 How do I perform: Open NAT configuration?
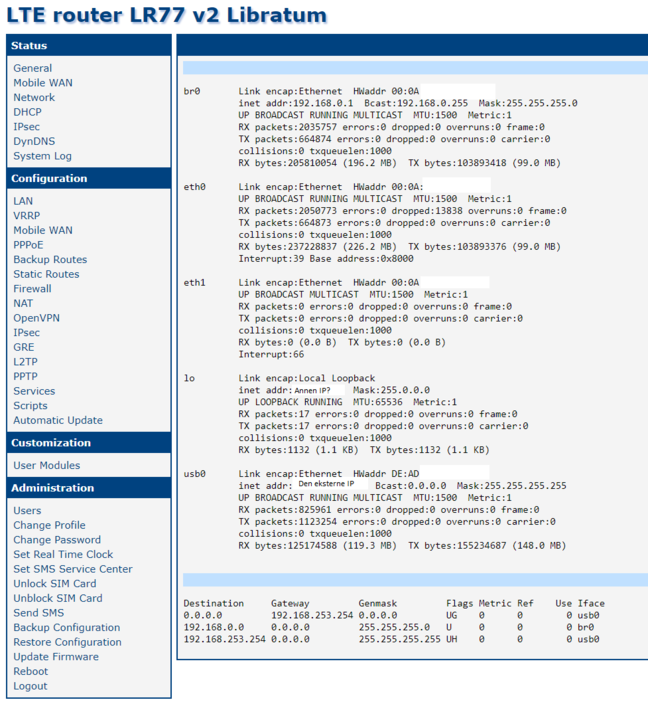(23, 304)
